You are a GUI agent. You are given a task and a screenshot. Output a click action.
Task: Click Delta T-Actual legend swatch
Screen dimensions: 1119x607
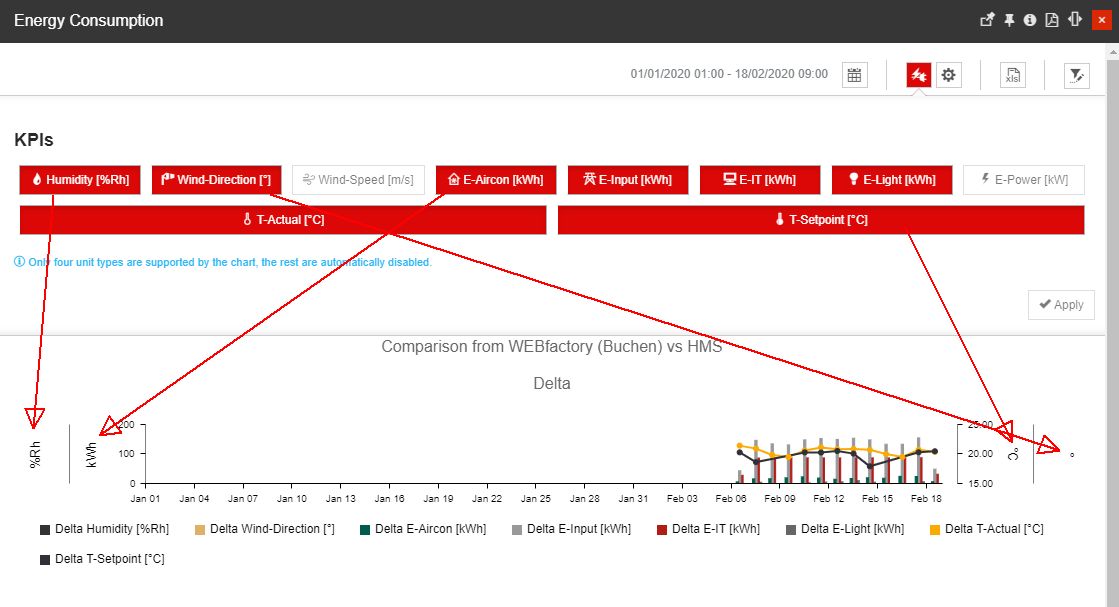pos(936,529)
